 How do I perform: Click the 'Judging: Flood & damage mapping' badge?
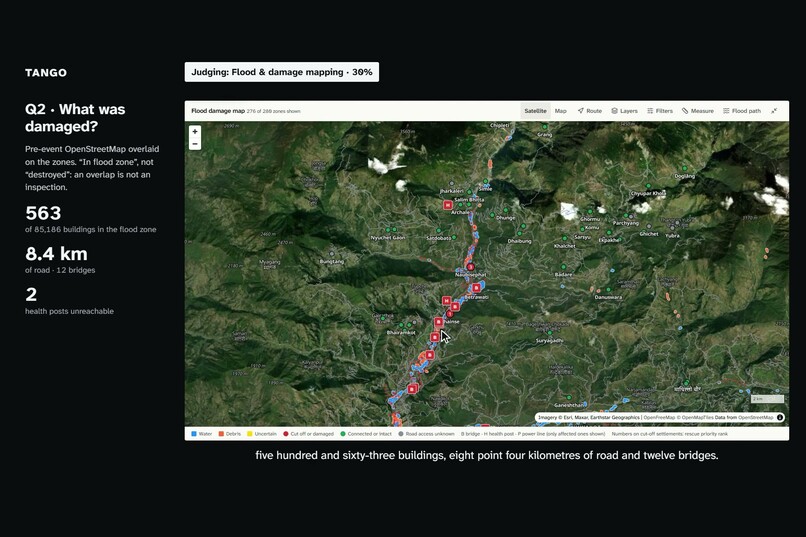[282, 72]
